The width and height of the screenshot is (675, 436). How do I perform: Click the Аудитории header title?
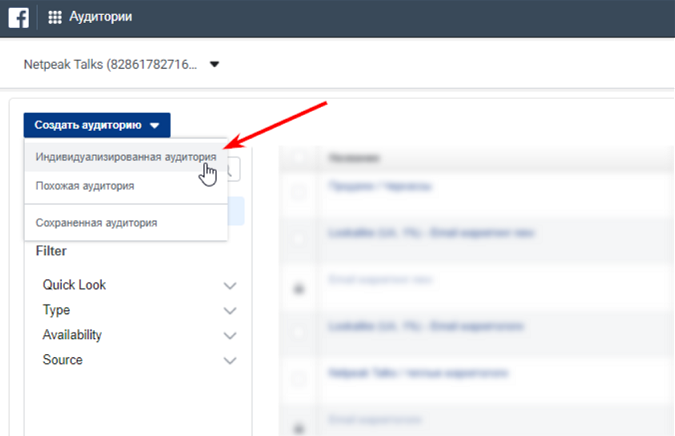click(x=101, y=17)
